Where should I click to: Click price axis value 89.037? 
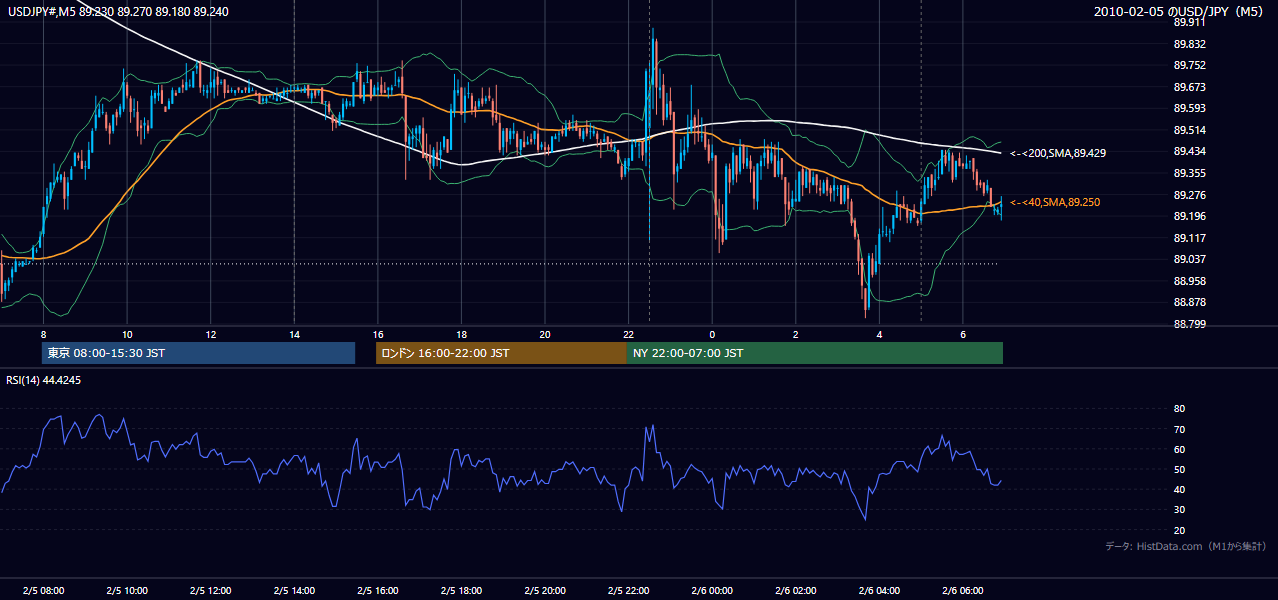pos(1189,259)
